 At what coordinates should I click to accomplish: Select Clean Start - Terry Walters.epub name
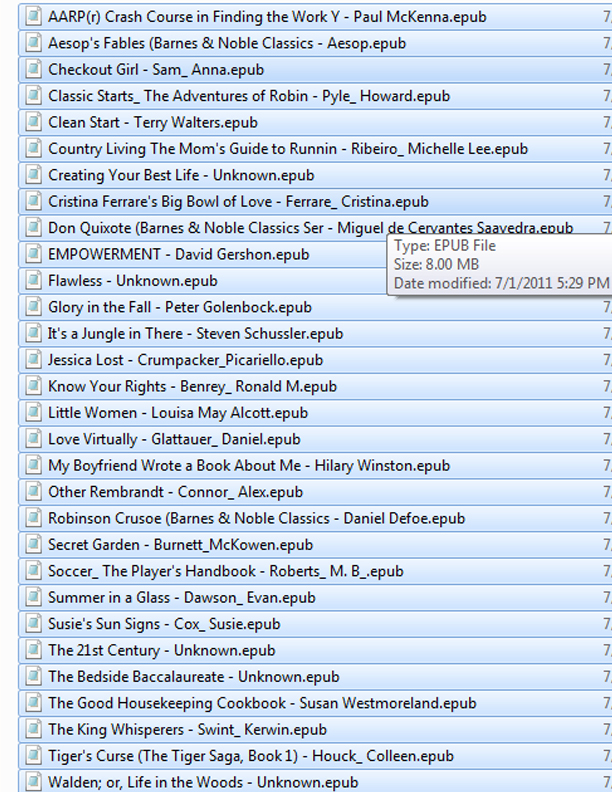point(153,122)
